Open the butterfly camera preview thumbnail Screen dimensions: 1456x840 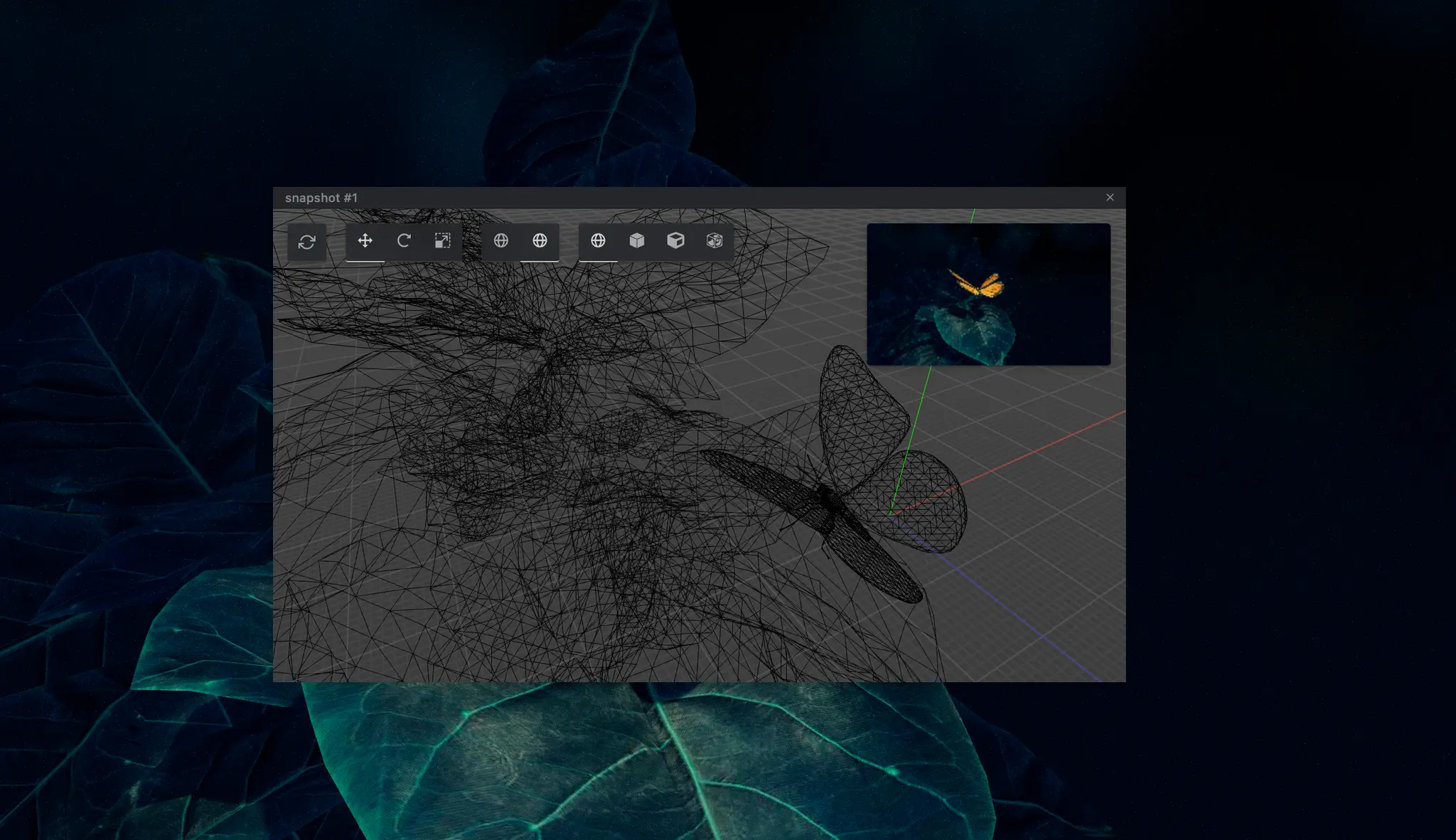click(988, 294)
